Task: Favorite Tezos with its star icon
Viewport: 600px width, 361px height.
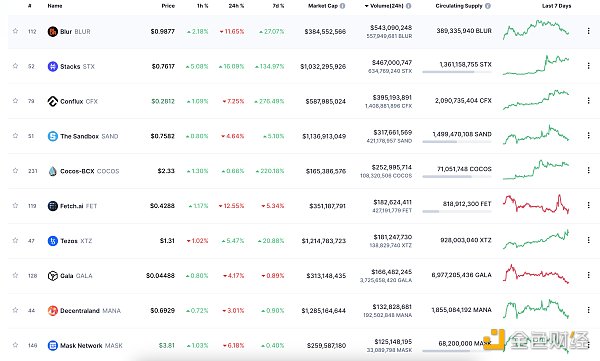Action: pyautogui.click(x=15, y=240)
